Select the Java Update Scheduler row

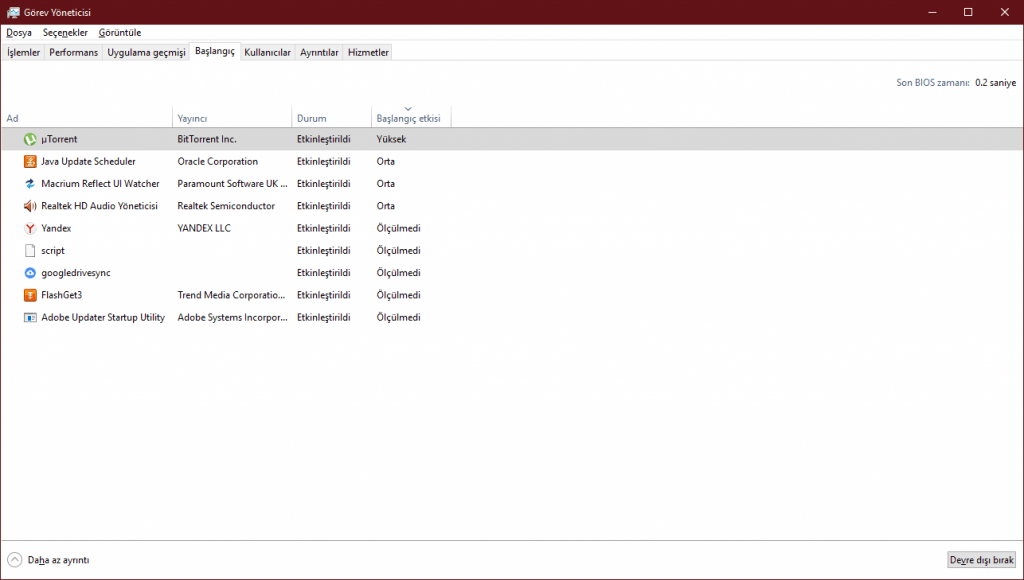tap(512, 161)
